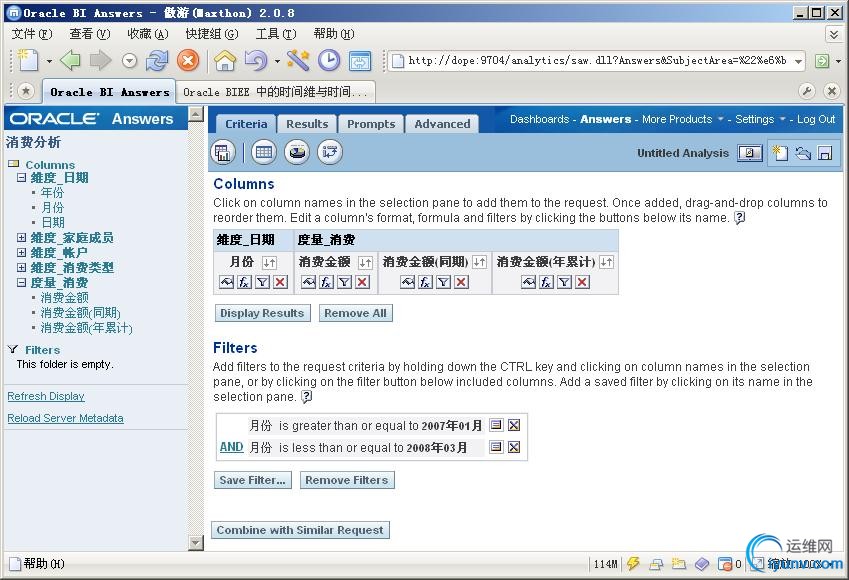Go back with the green back arrow

70,60
